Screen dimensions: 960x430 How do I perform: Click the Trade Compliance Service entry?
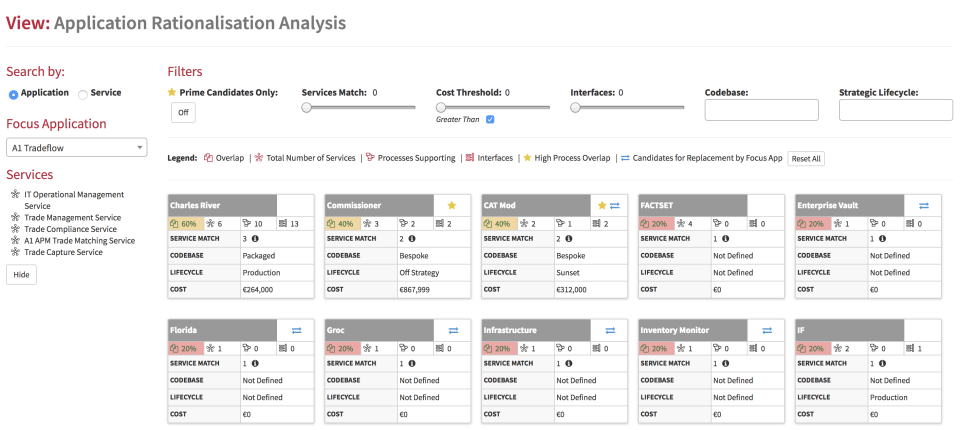pyautogui.click(x=69, y=229)
